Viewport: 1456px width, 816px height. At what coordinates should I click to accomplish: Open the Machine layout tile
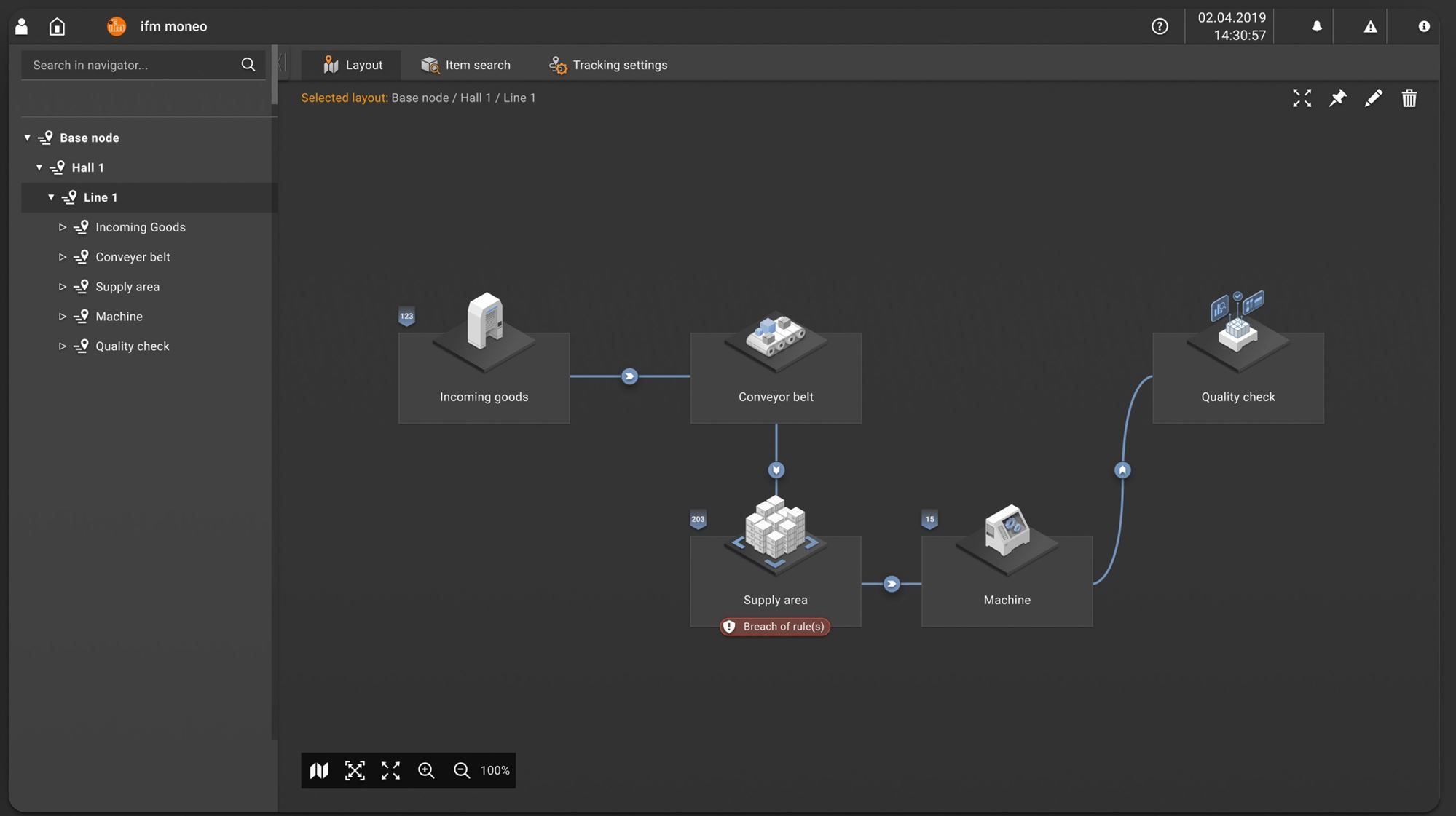(x=1007, y=581)
